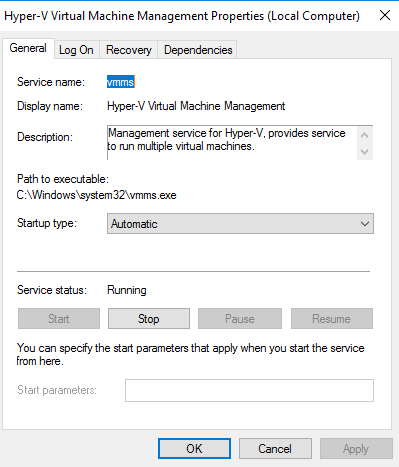Click the Service status label
This screenshot has width=399, height=467.
click(x=52, y=290)
